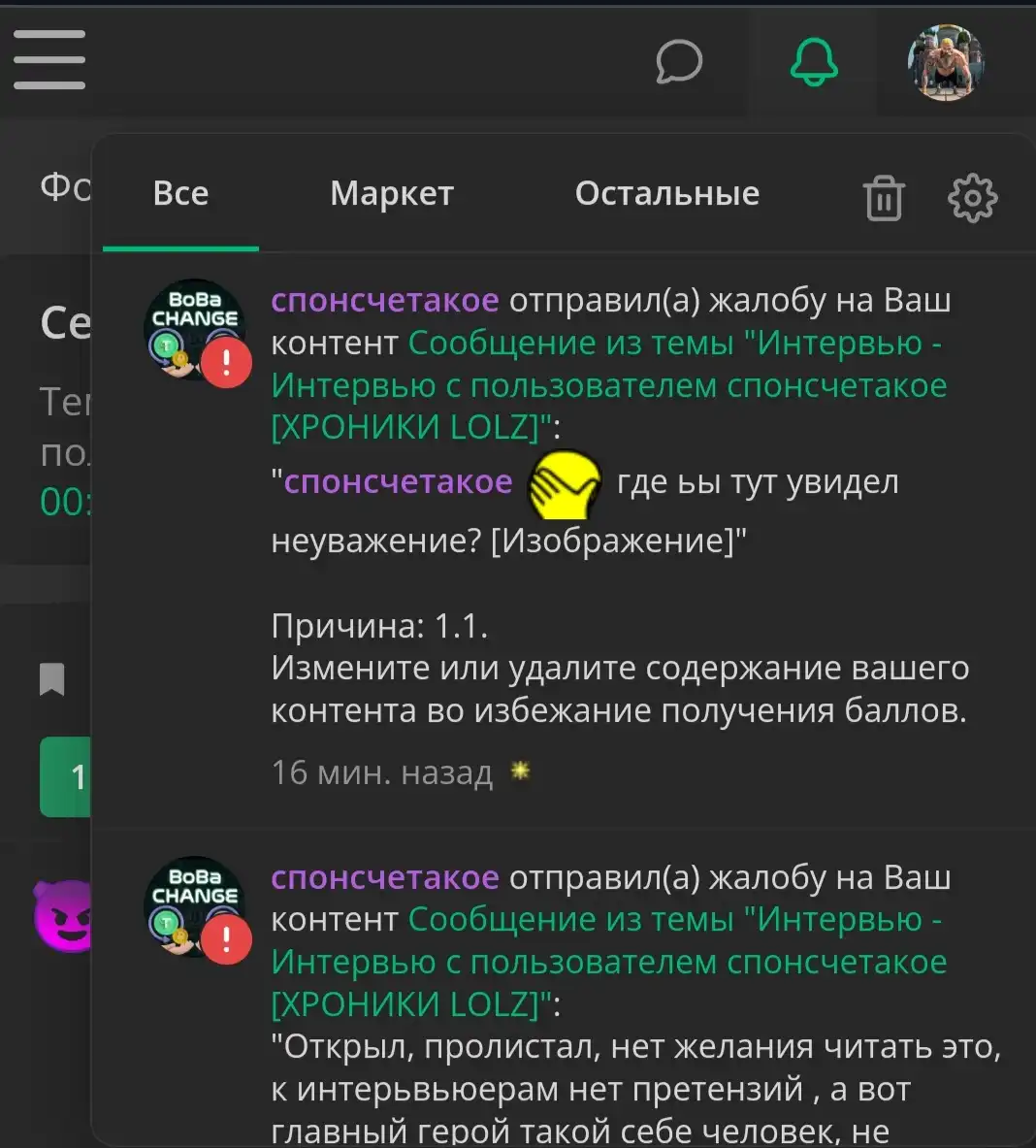The height and width of the screenshot is (1148, 1036).
Task: Click the bookmark icon on the left
Action: [52, 678]
